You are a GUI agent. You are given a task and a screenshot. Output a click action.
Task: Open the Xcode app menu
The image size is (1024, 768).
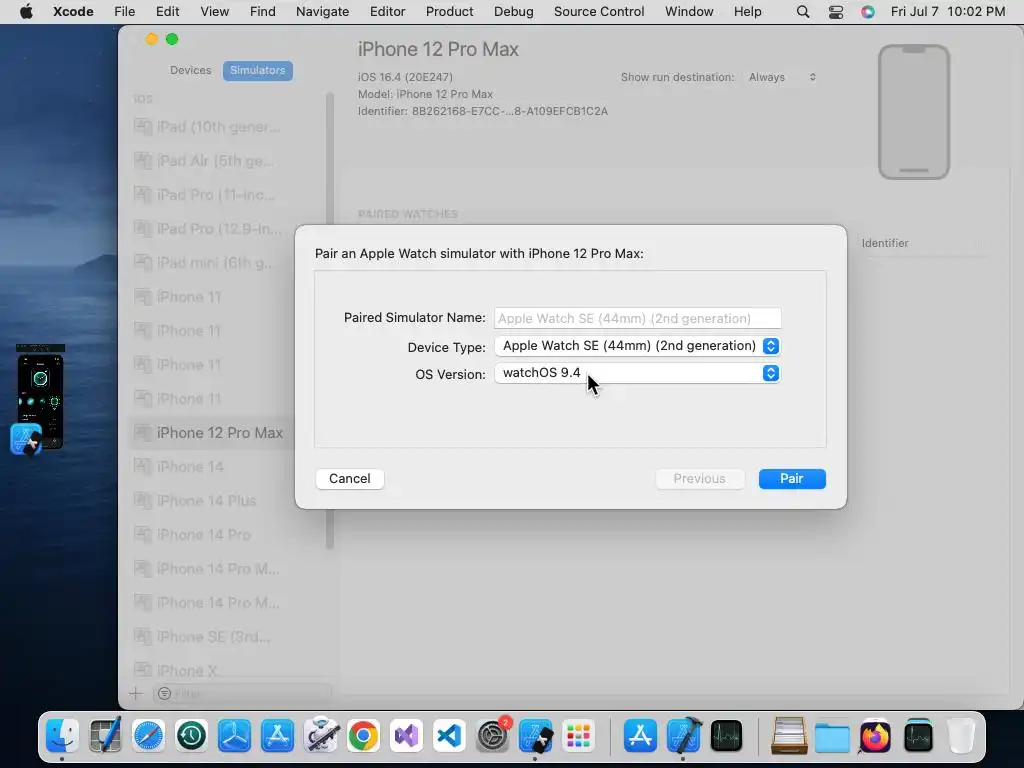tap(73, 12)
